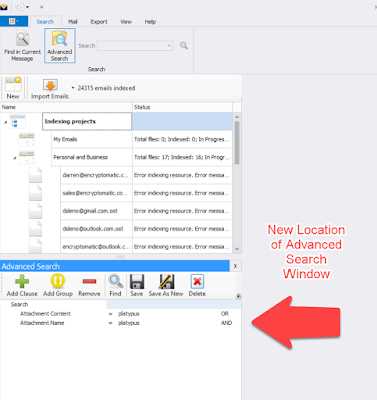This screenshot has width=377, height=400.
Task: Select the Indexing projects row
Action: pyautogui.click(x=87, y=121)
